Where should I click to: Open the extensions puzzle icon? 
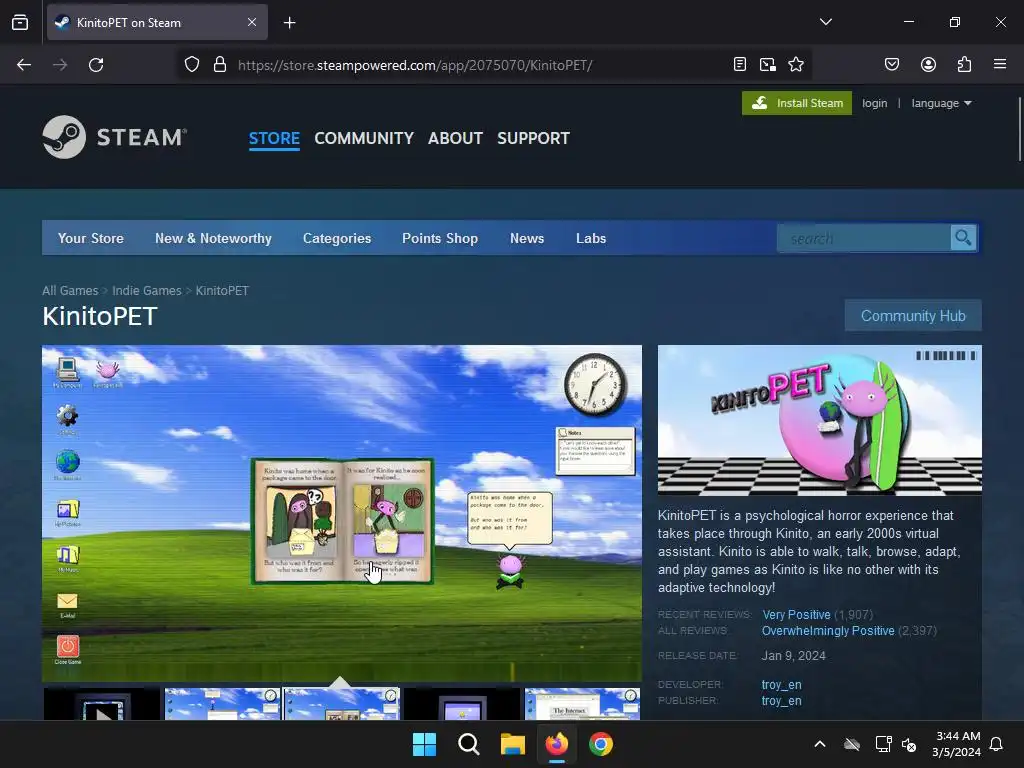pyautogui.click(x=965, y=65)
